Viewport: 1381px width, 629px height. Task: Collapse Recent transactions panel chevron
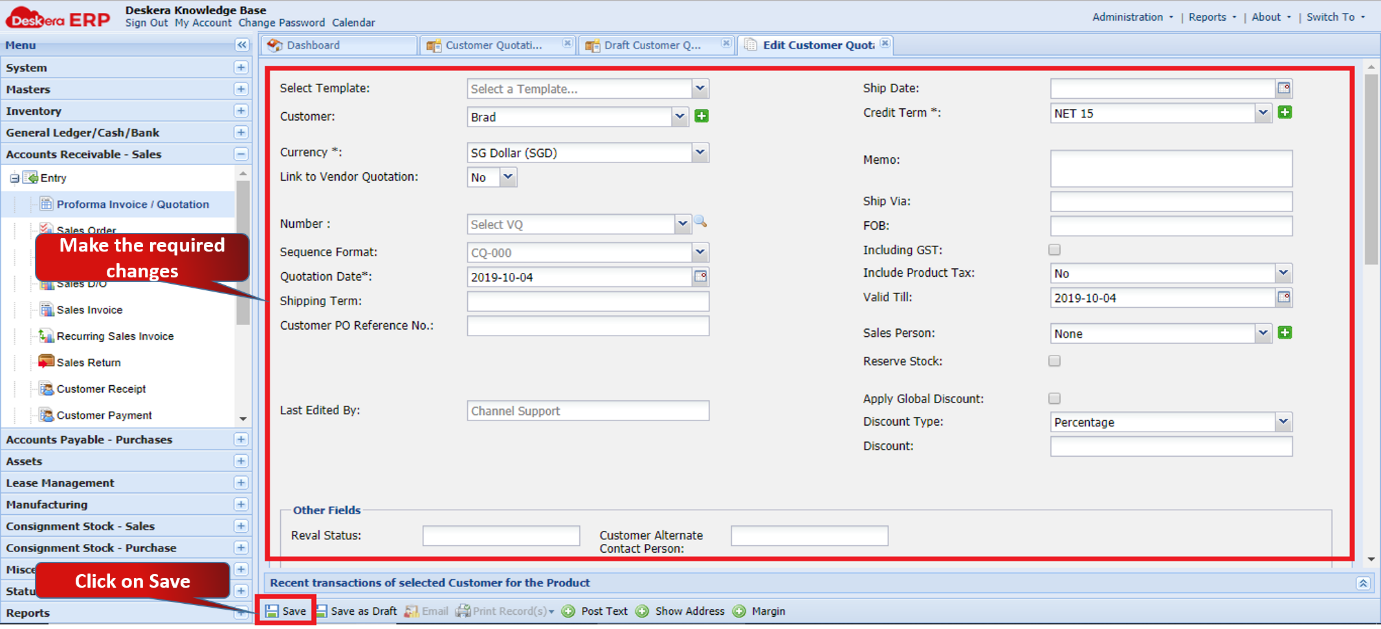tap(1363, 583)
